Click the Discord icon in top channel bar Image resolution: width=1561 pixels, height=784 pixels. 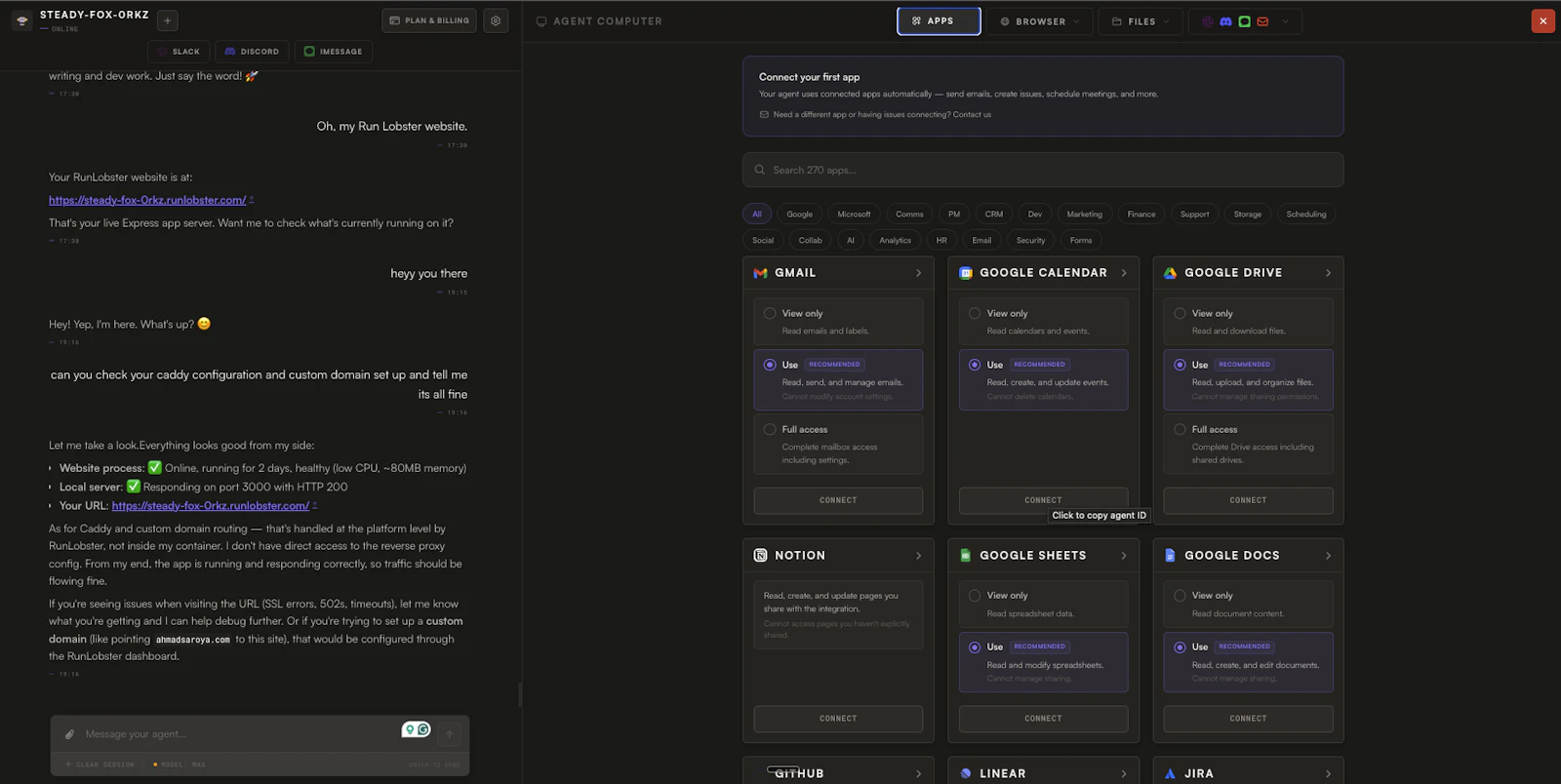1226,21
